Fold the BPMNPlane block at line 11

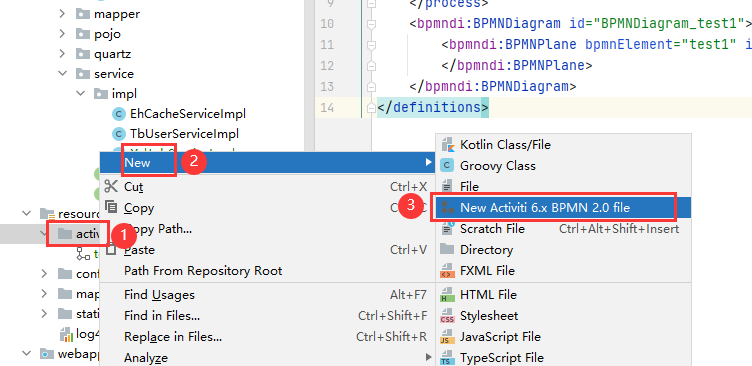[372, 45]
